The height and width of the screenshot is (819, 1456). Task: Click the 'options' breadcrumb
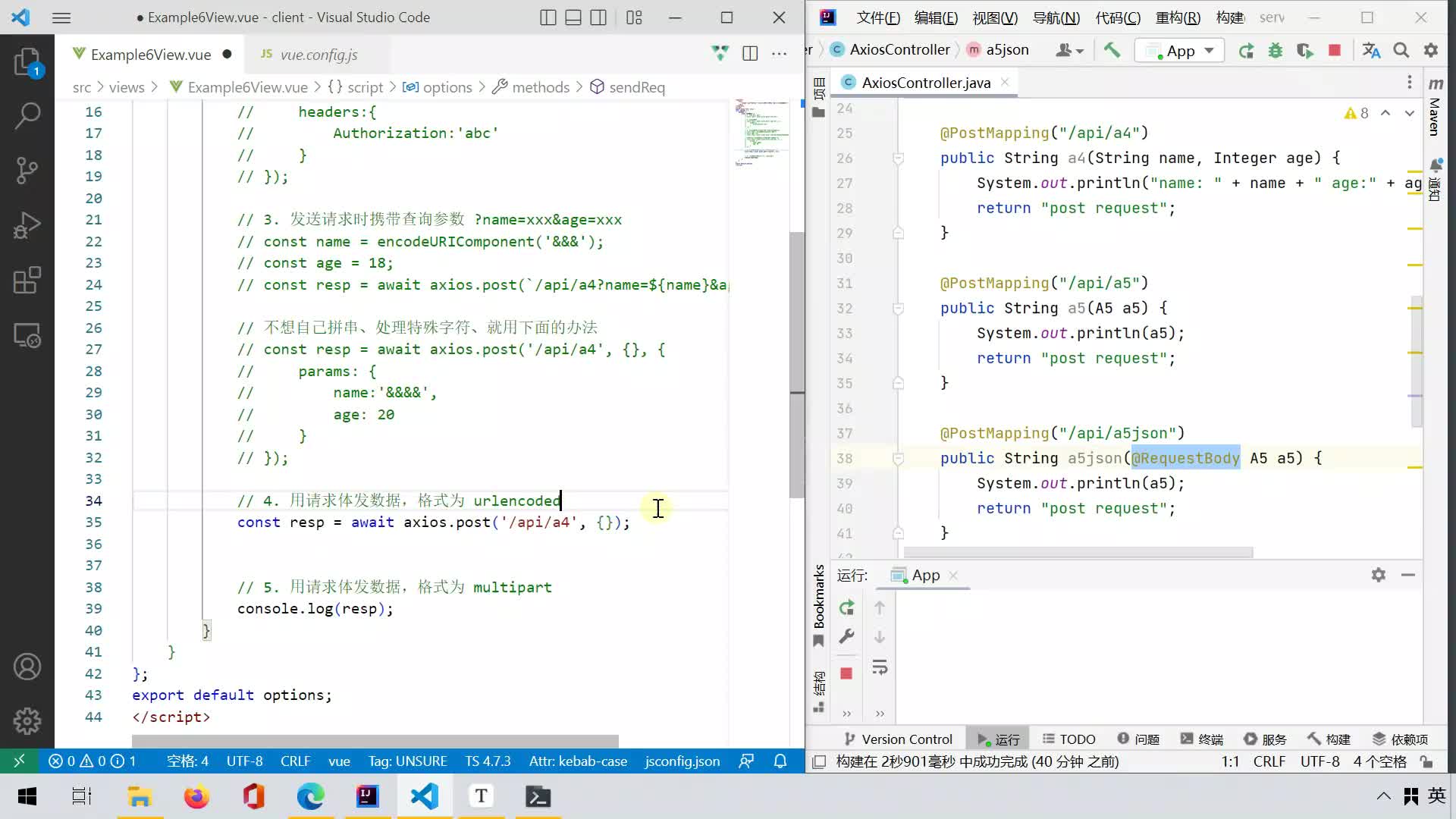coord(447,87)
